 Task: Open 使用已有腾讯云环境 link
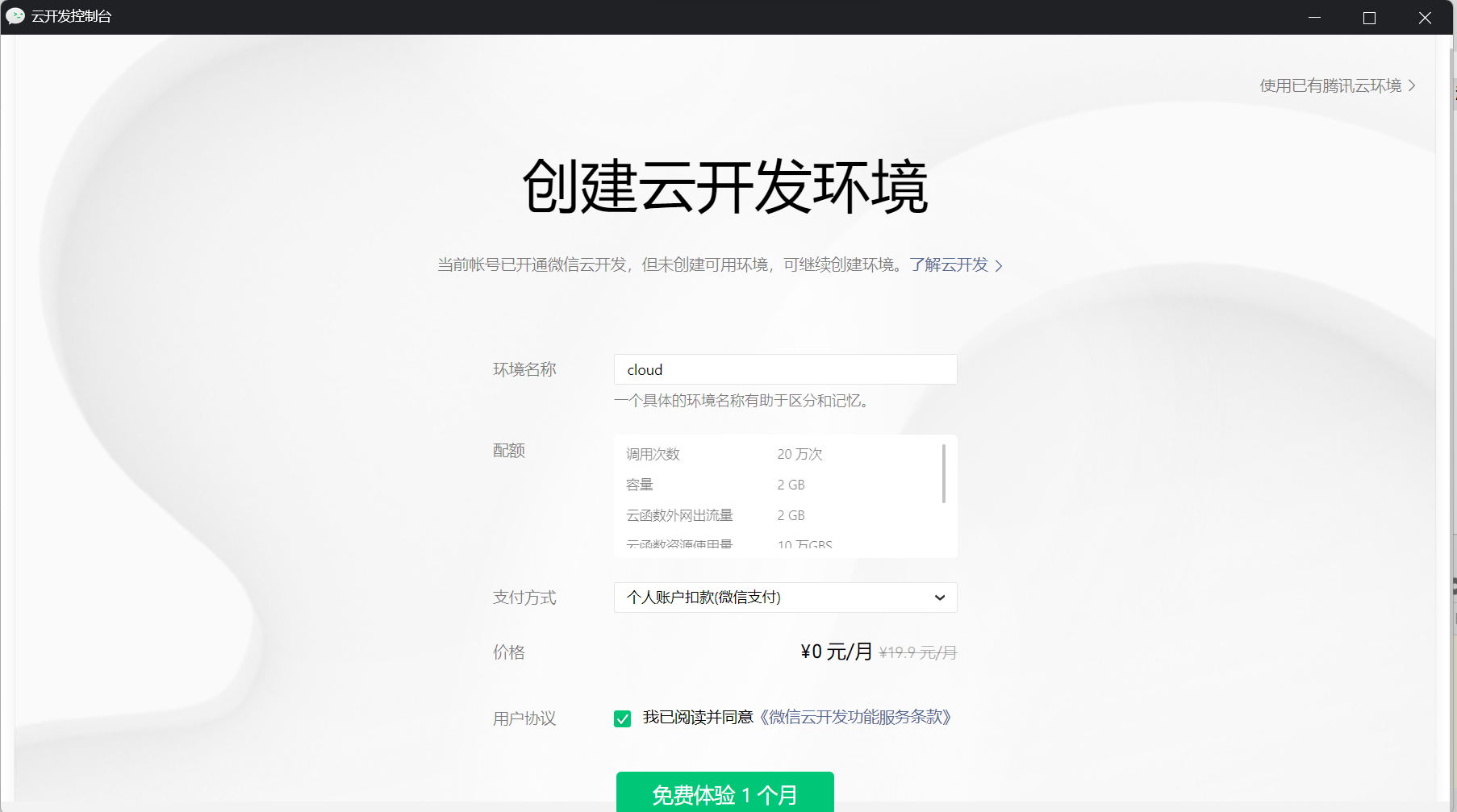(1338, 85)
